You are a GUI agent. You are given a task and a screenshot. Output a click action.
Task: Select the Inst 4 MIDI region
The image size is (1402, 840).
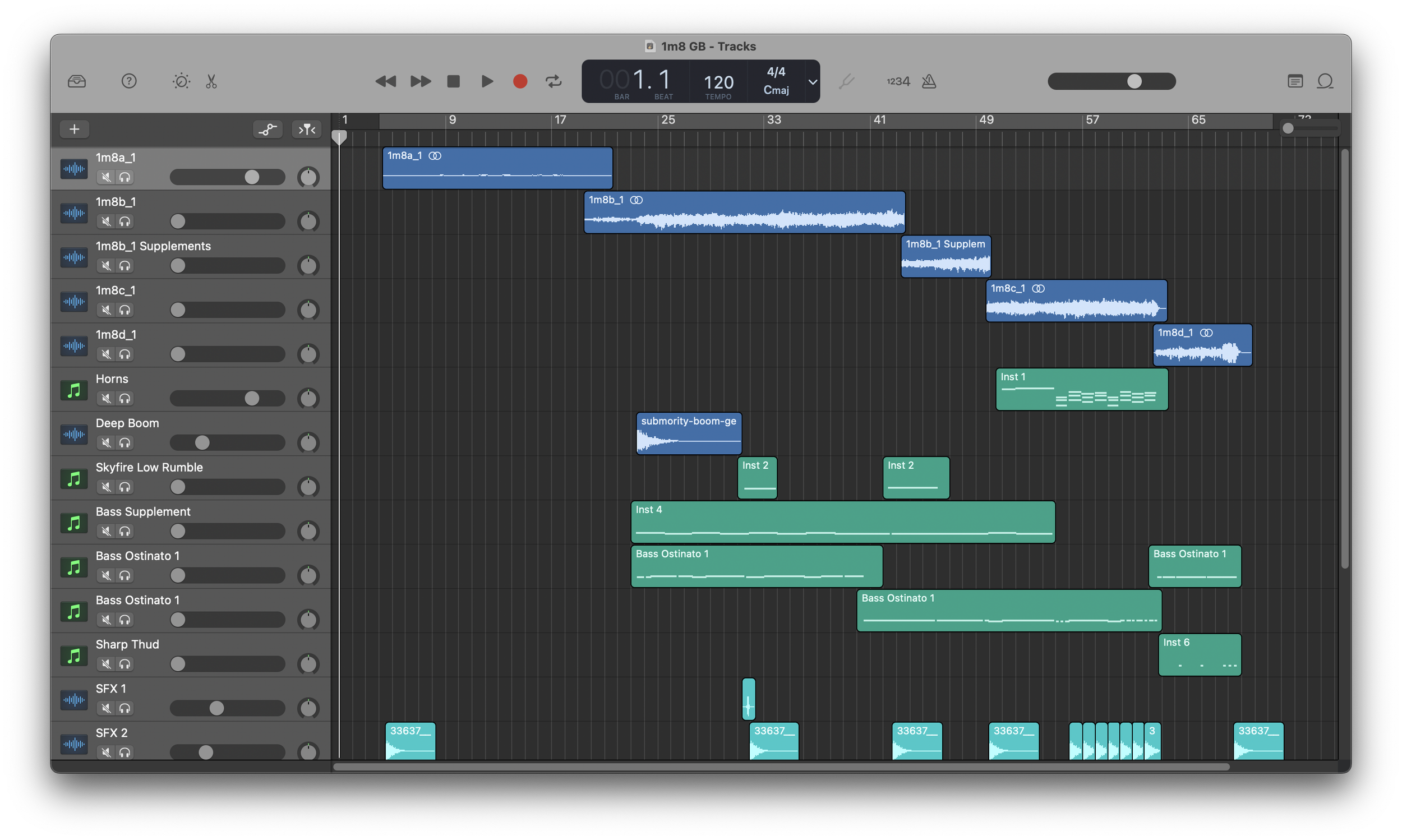tap(843, 522)
